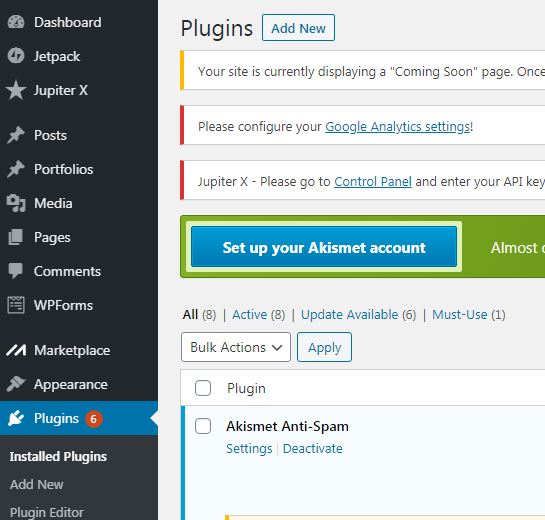Click the orange update badge showing 6
The image size is (545, 520).
click(x=93, y=419)
